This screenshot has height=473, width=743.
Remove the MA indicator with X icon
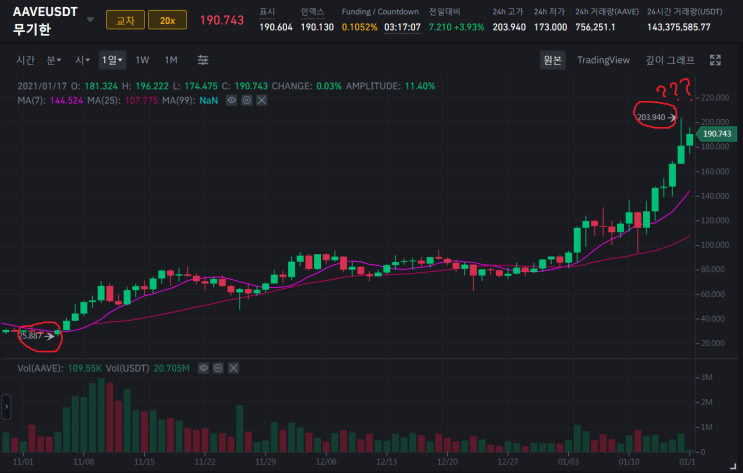pyautogui.click(x=262, y=100)
